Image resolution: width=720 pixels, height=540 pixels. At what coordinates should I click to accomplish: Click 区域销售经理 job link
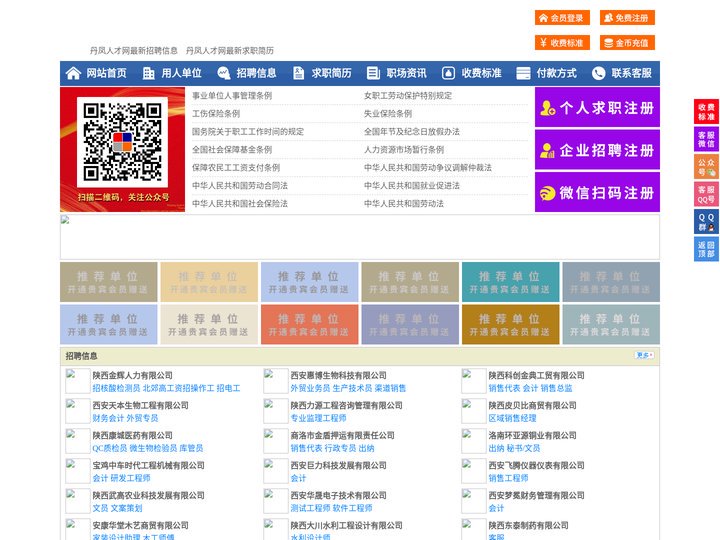512,418
